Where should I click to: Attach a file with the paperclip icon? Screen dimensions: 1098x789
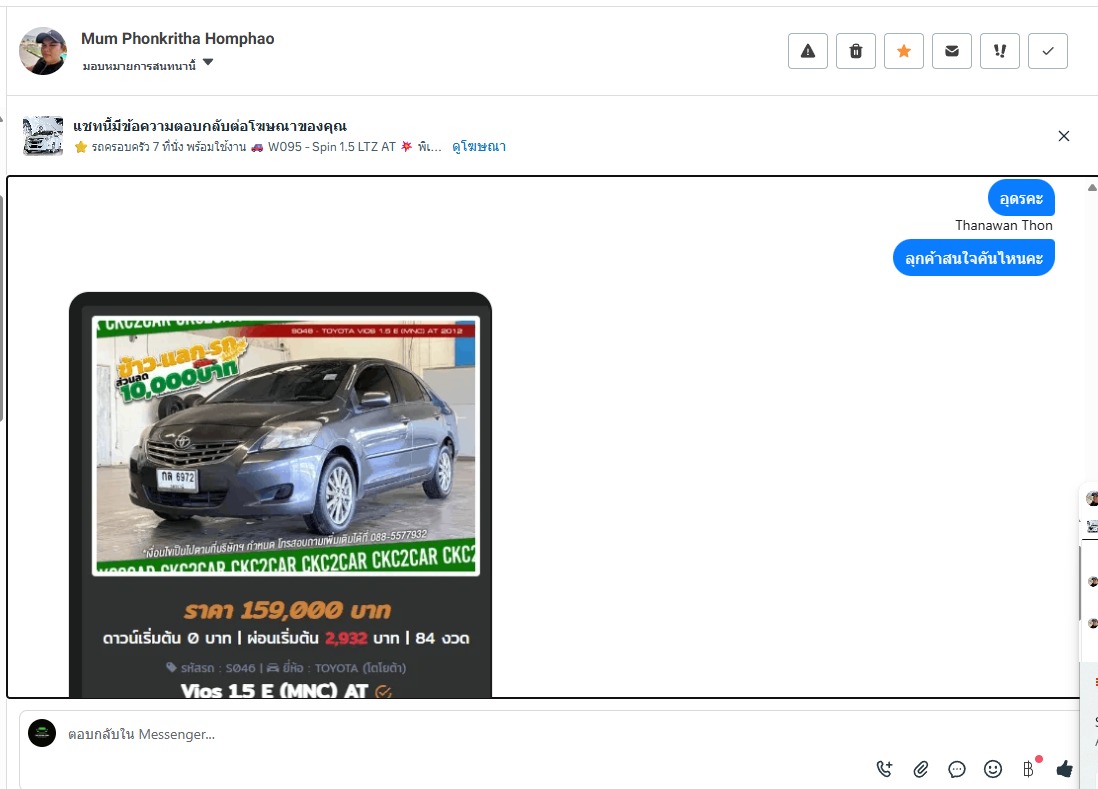[x=921, y=769]
